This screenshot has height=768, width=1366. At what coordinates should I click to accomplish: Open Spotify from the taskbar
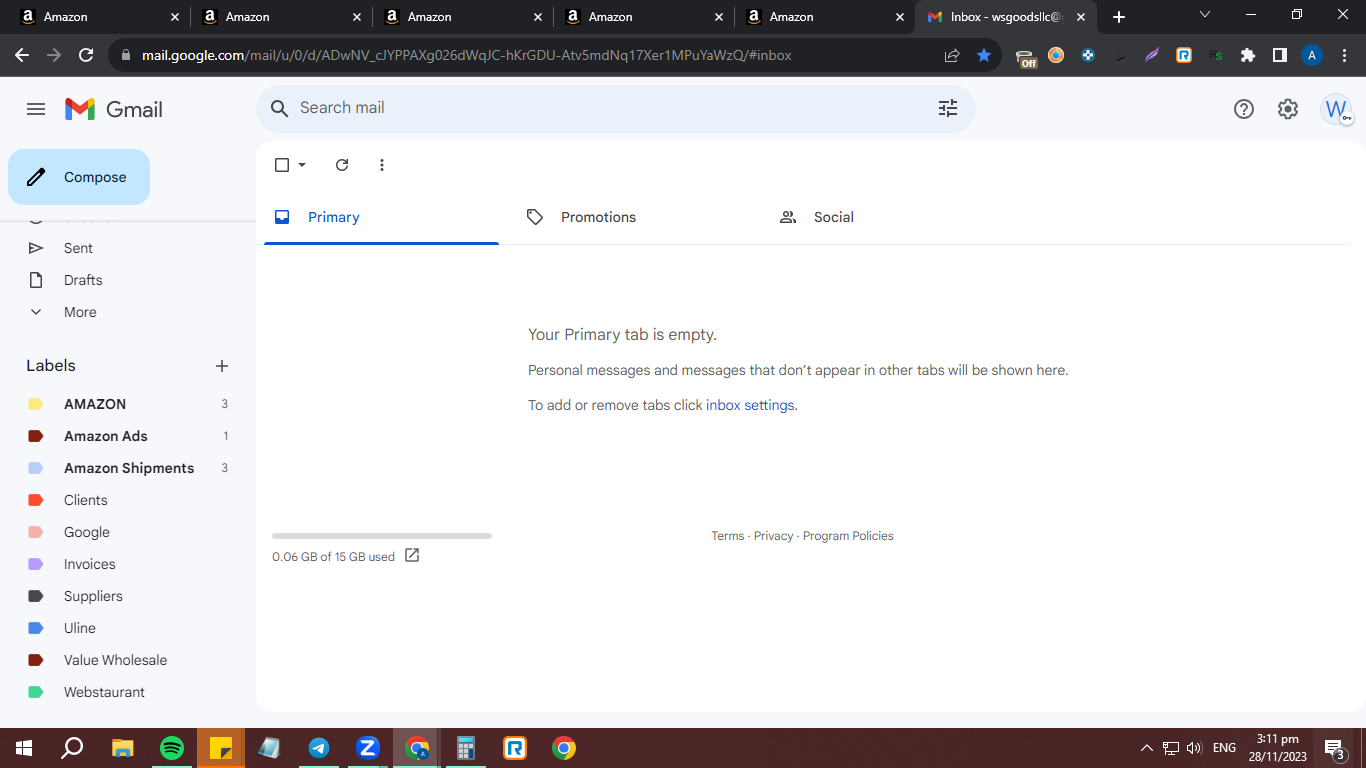click(x=172, y=747)
